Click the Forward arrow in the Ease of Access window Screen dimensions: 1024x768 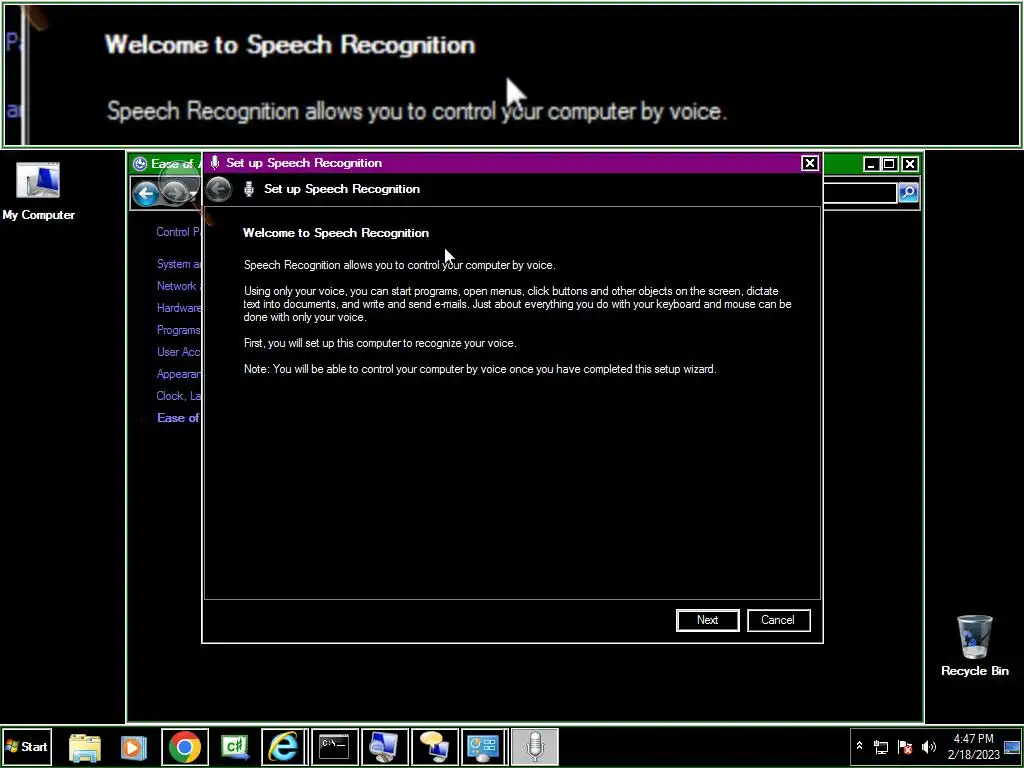tap(174, 193)
